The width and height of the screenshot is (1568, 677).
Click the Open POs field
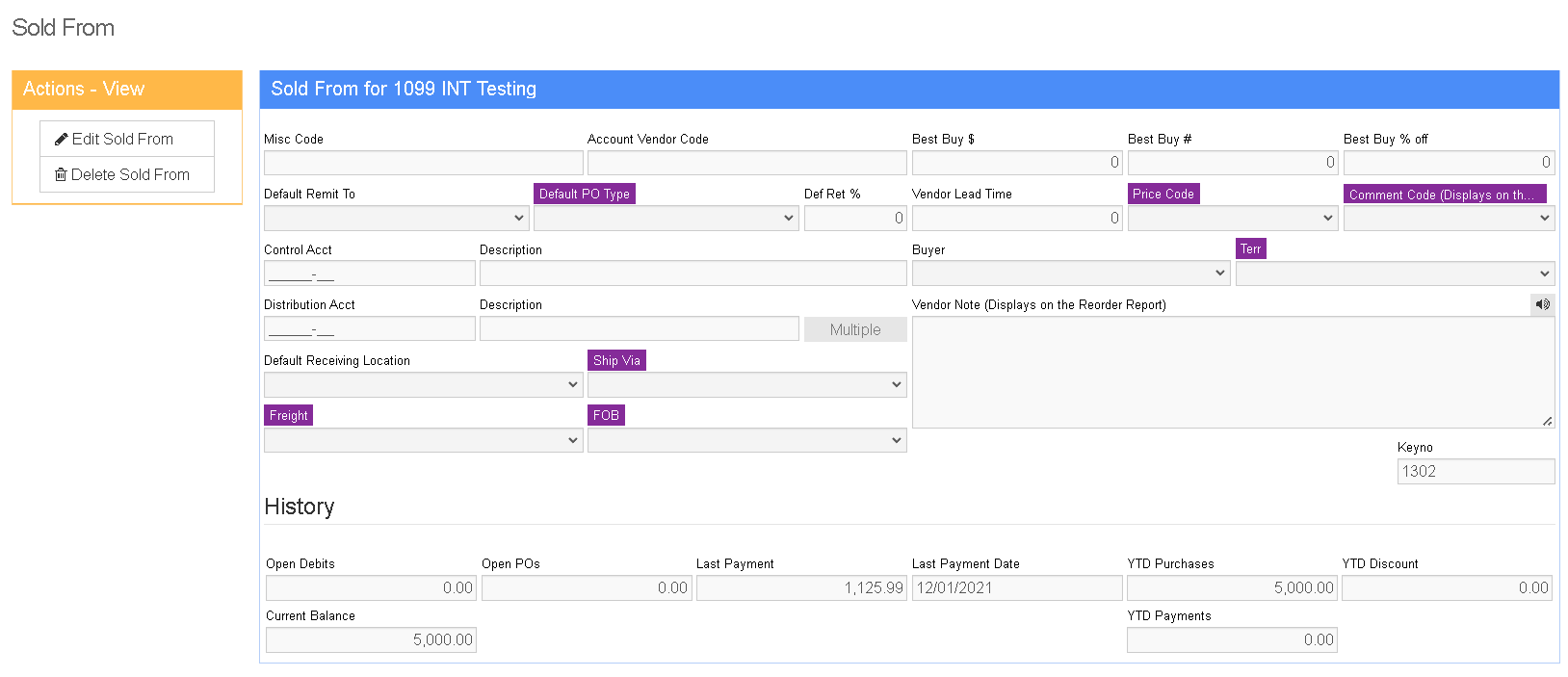(586, 588)
